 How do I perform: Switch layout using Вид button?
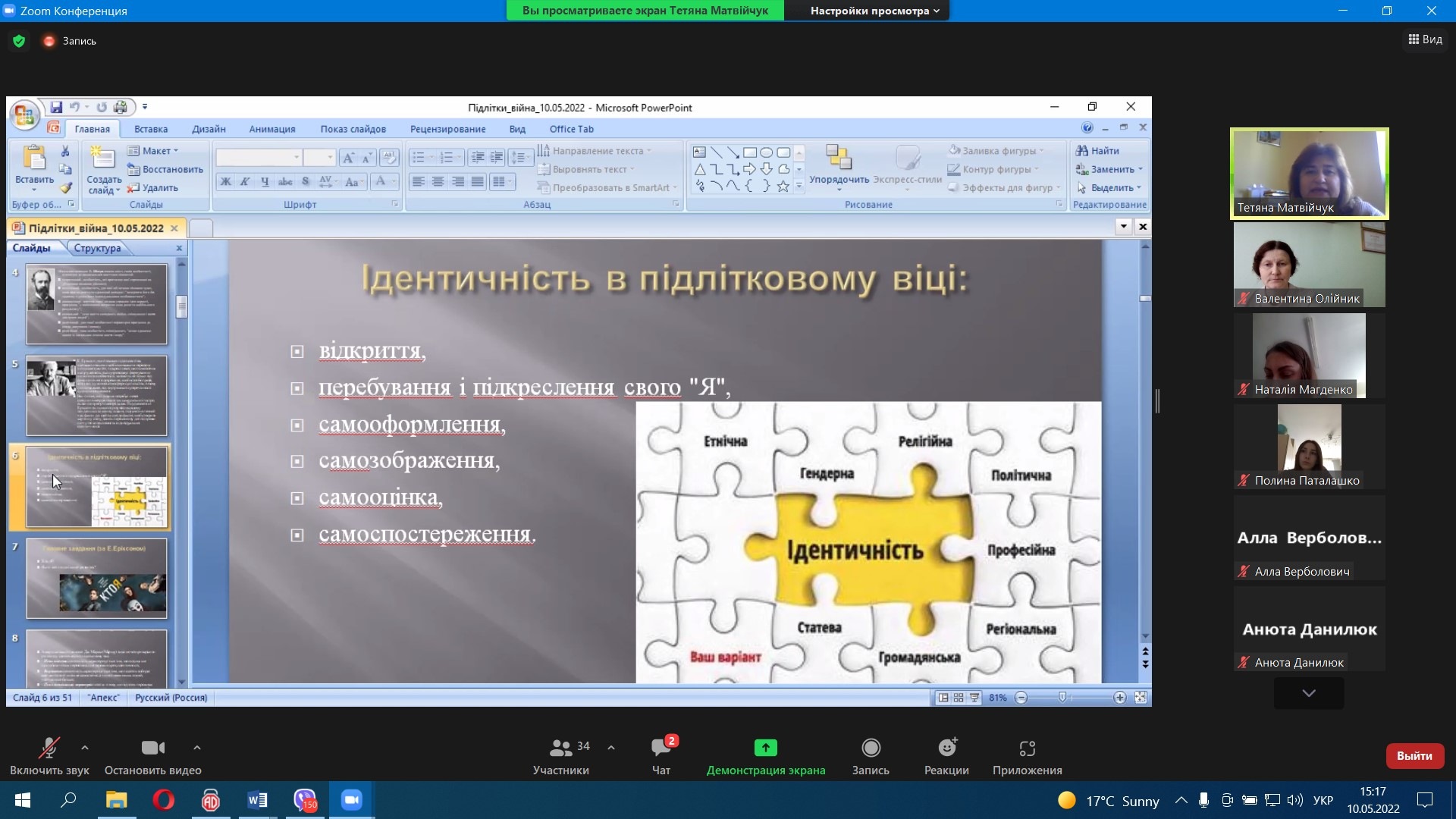[x=1425, y=39]
